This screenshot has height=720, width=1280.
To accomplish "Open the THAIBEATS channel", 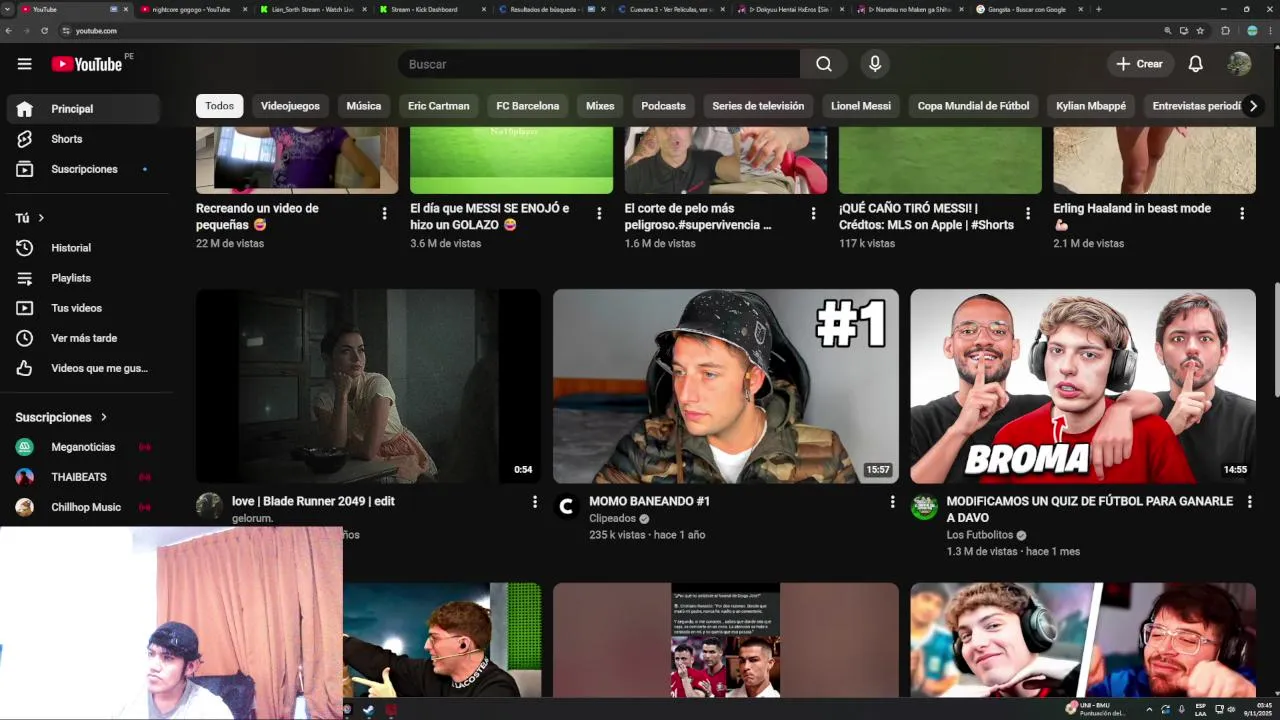I will point(82,477).
